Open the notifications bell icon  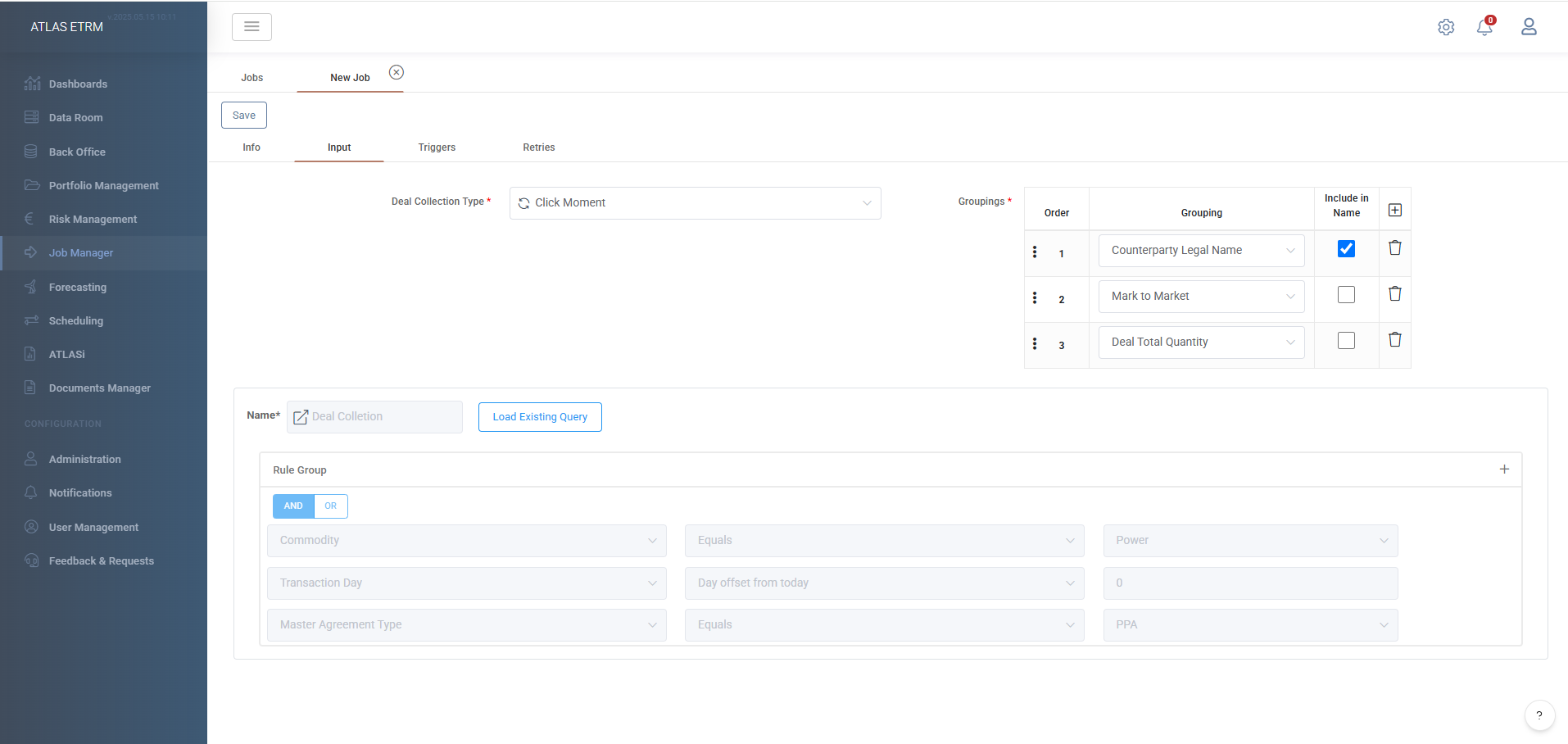pyautogui.click(x=1484, y=27)
